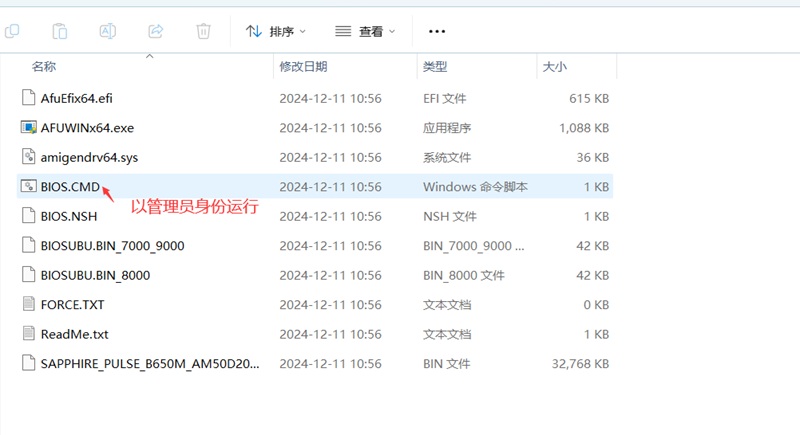800x435 pixels.
Task: Open the three-dots more options menu
Action: pos(436,31)
